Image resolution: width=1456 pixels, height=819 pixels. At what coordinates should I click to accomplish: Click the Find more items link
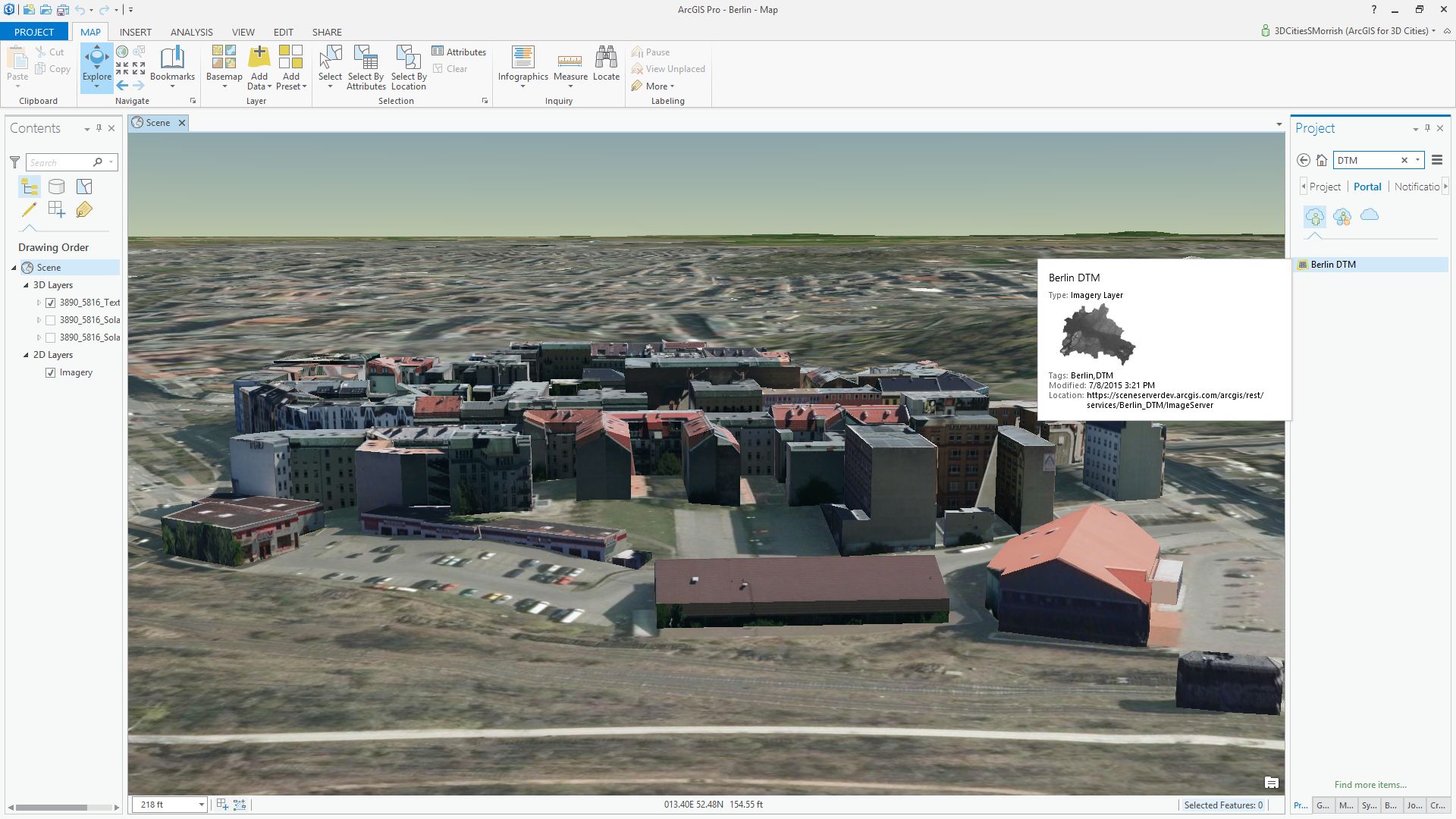pos(1370,785)
